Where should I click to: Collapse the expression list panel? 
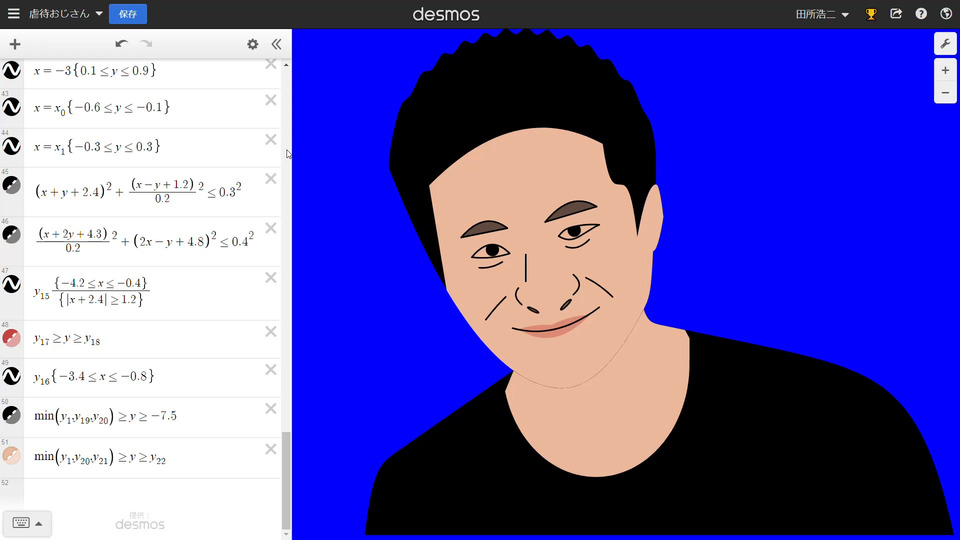point(276,44)
